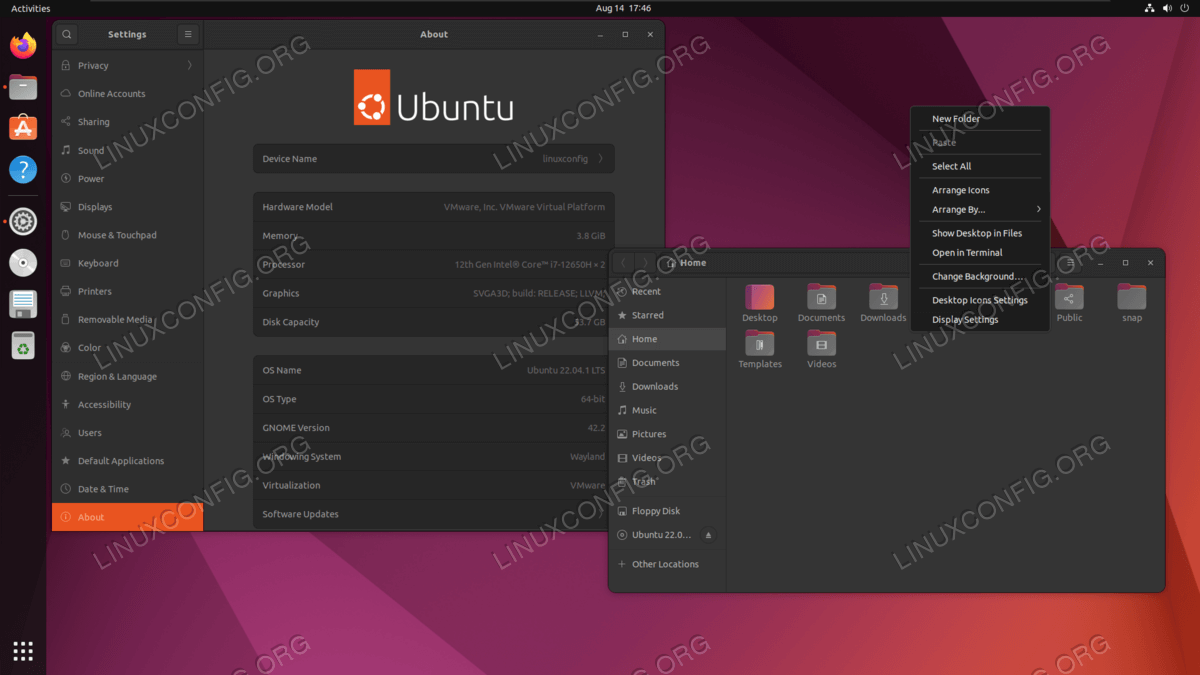The height and width of the screenshot is (675, 1200).
Task: Click the search icon in Settings header
Action: (x=67, y=34)
